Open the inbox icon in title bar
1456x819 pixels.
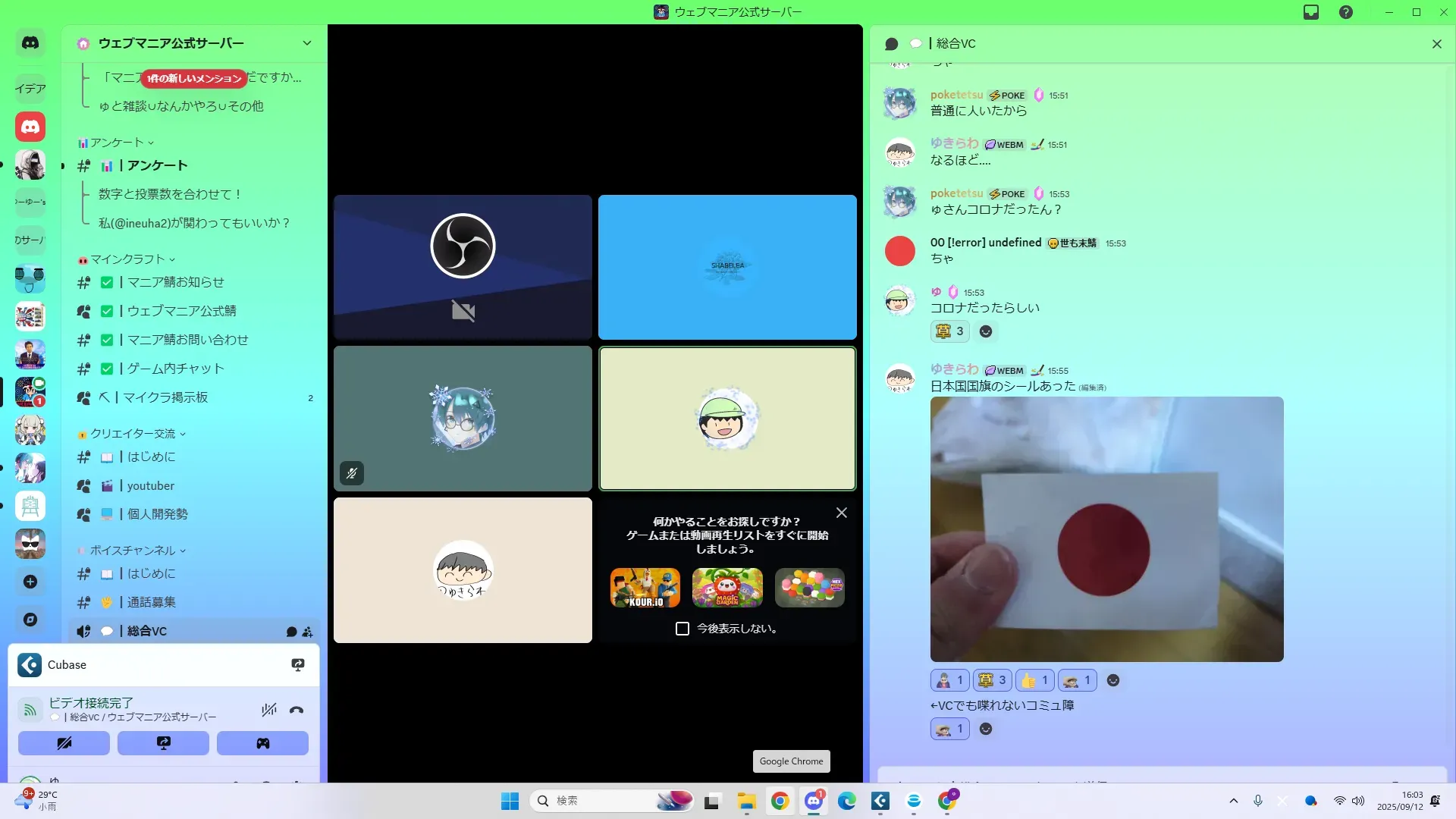coord(1311,12)
